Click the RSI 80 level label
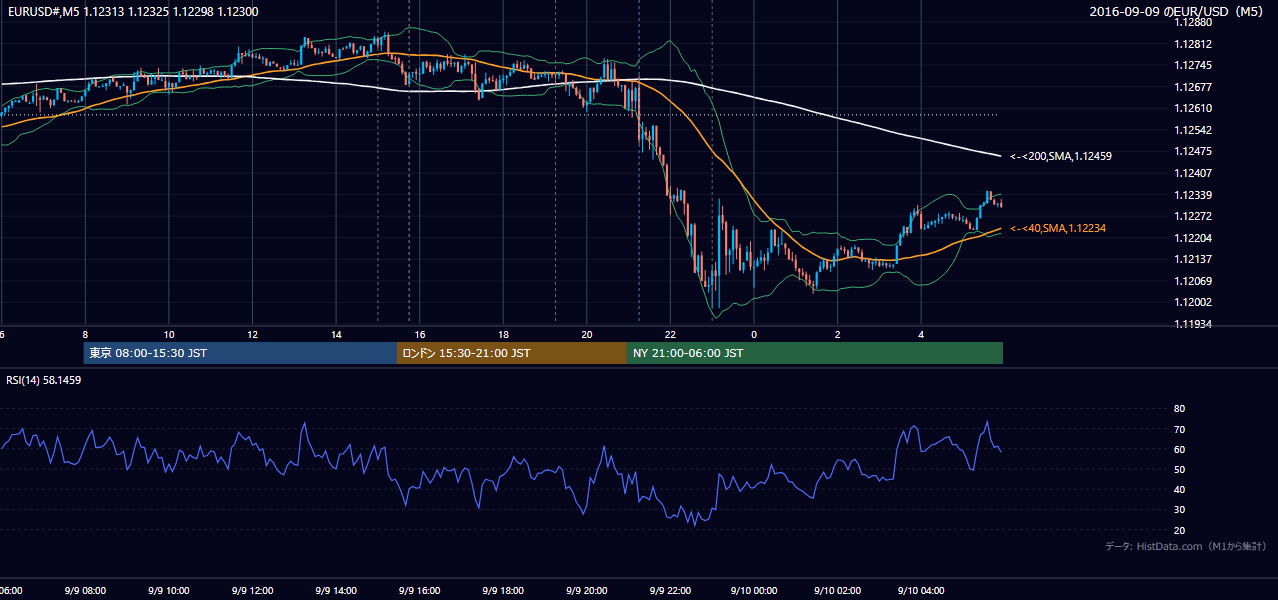Viewport: 1278px width, 600px height. point(1179,409)
